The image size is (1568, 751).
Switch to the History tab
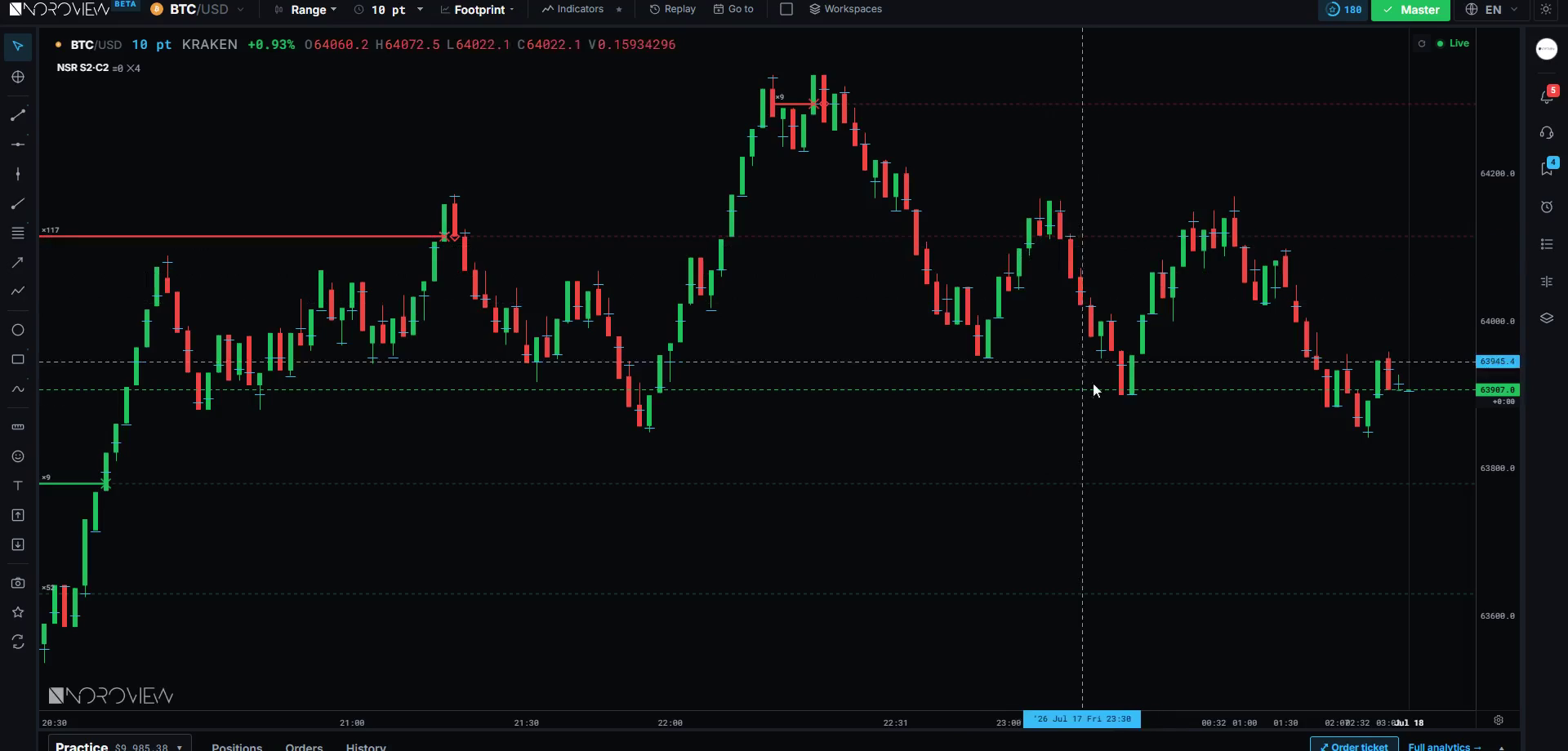[366, 747]
